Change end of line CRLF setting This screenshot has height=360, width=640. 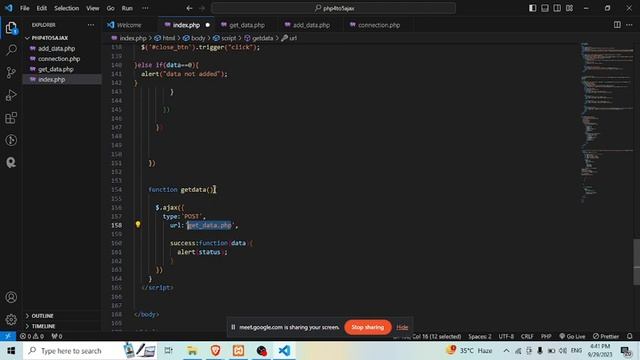527,336
